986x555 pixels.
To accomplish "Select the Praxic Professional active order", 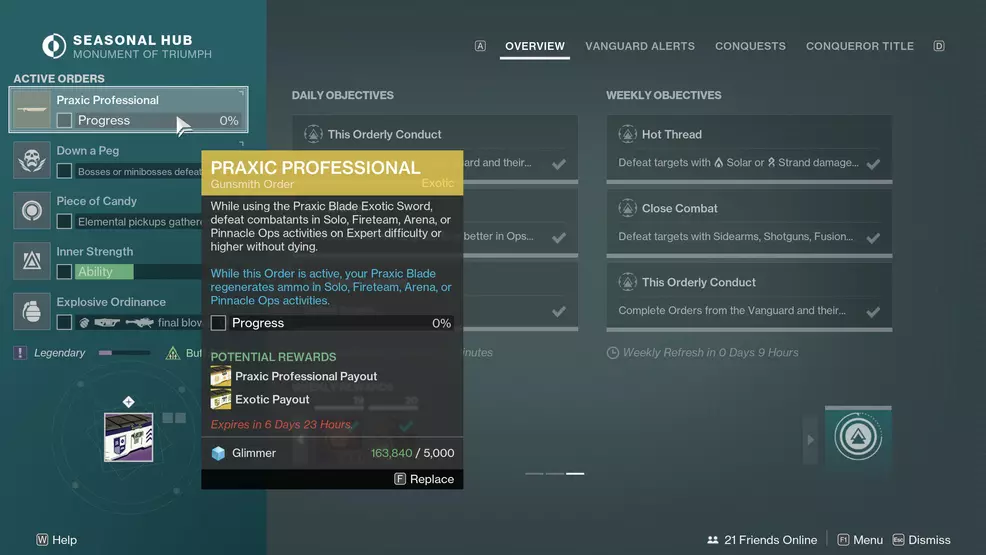I will pyautogui.click(x=128, y=110).
